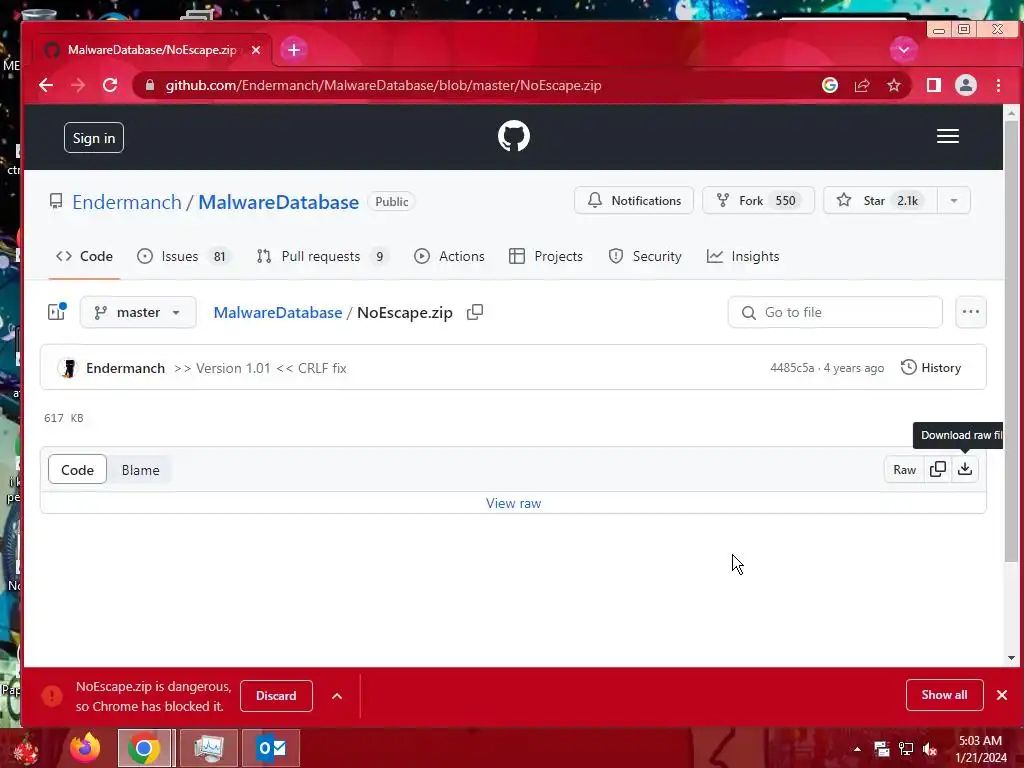
Task: Click the Chrome back arrow
Action: pyautogui.click(x=46, y=86)
